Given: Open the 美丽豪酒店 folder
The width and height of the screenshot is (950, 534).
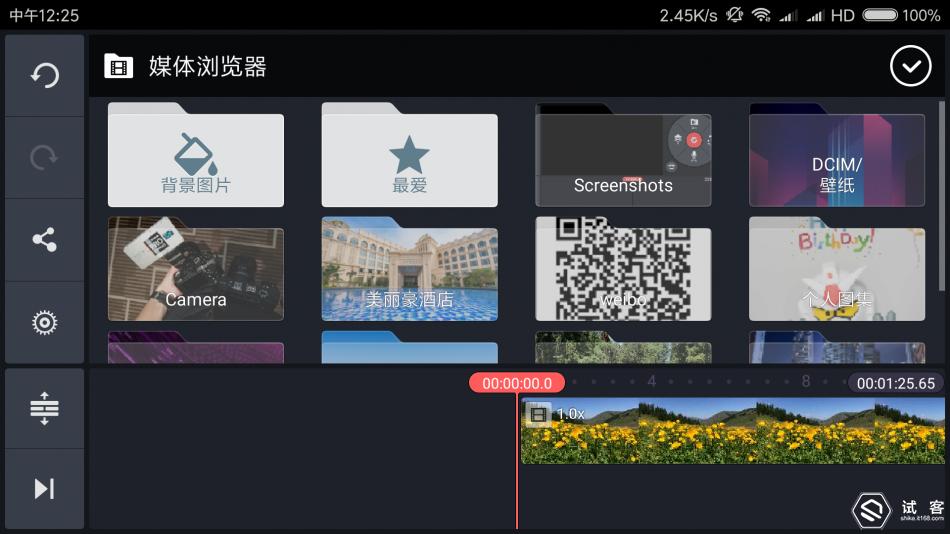Looking at the screenshot, I should tap(410, 269).
